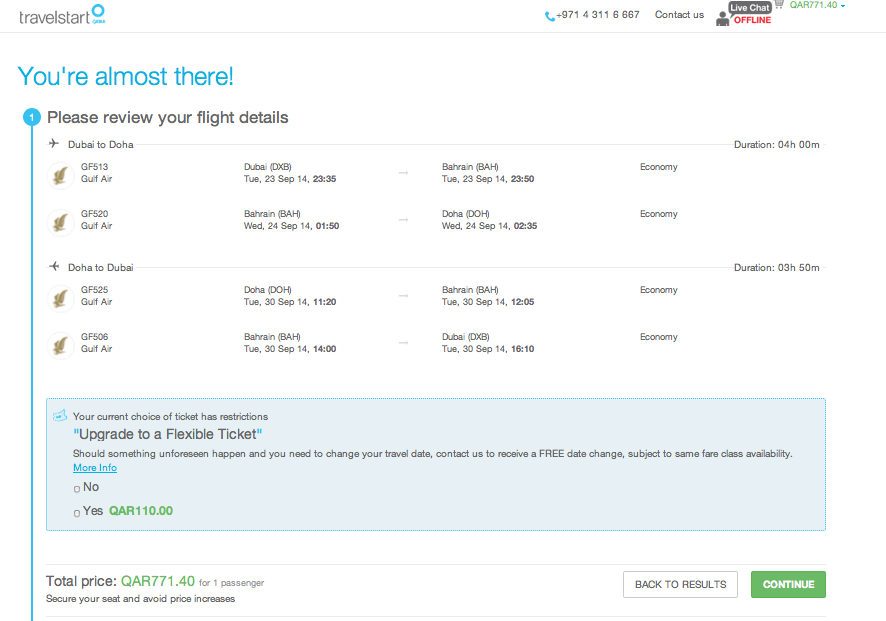This screenshot has height=621, width=886.
Task: Click the flexible ticket icon in notice box
Action: pyautogui.click(x=60, y=416)
